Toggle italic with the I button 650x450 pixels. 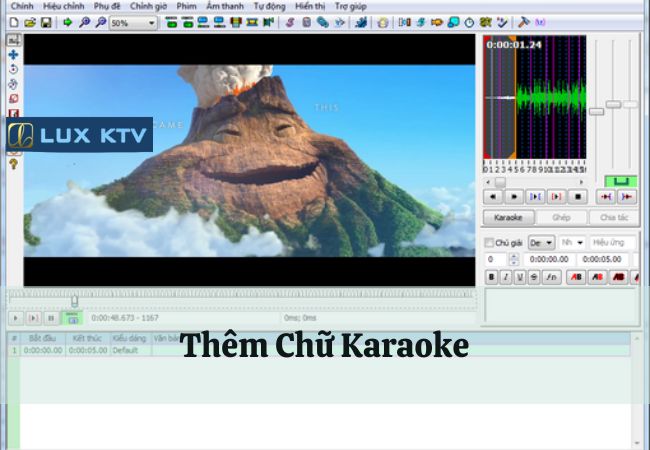[506, 277]
